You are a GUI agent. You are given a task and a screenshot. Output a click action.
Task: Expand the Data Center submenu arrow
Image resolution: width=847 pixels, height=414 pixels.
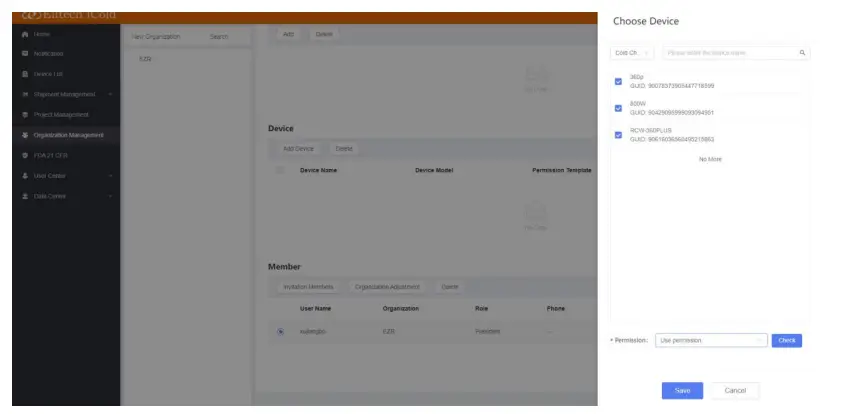pos(110,197)
